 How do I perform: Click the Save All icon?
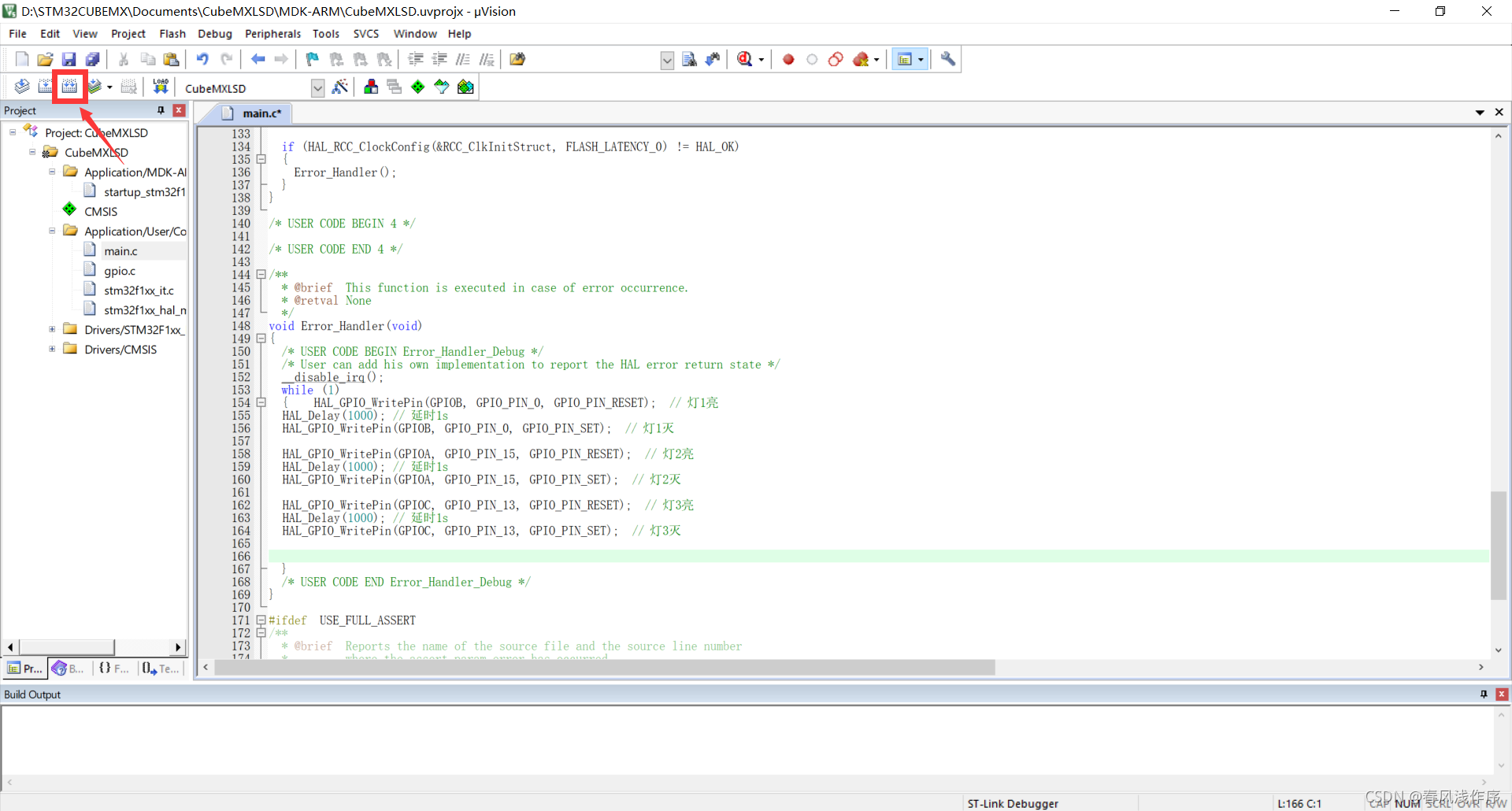[93, 59]
